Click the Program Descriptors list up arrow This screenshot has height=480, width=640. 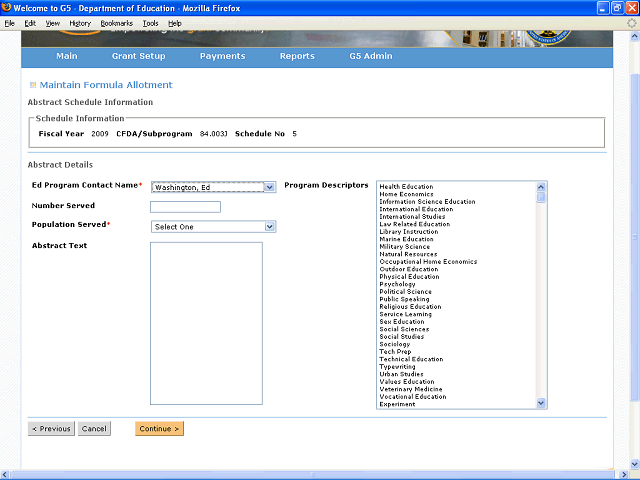(541, 187)
